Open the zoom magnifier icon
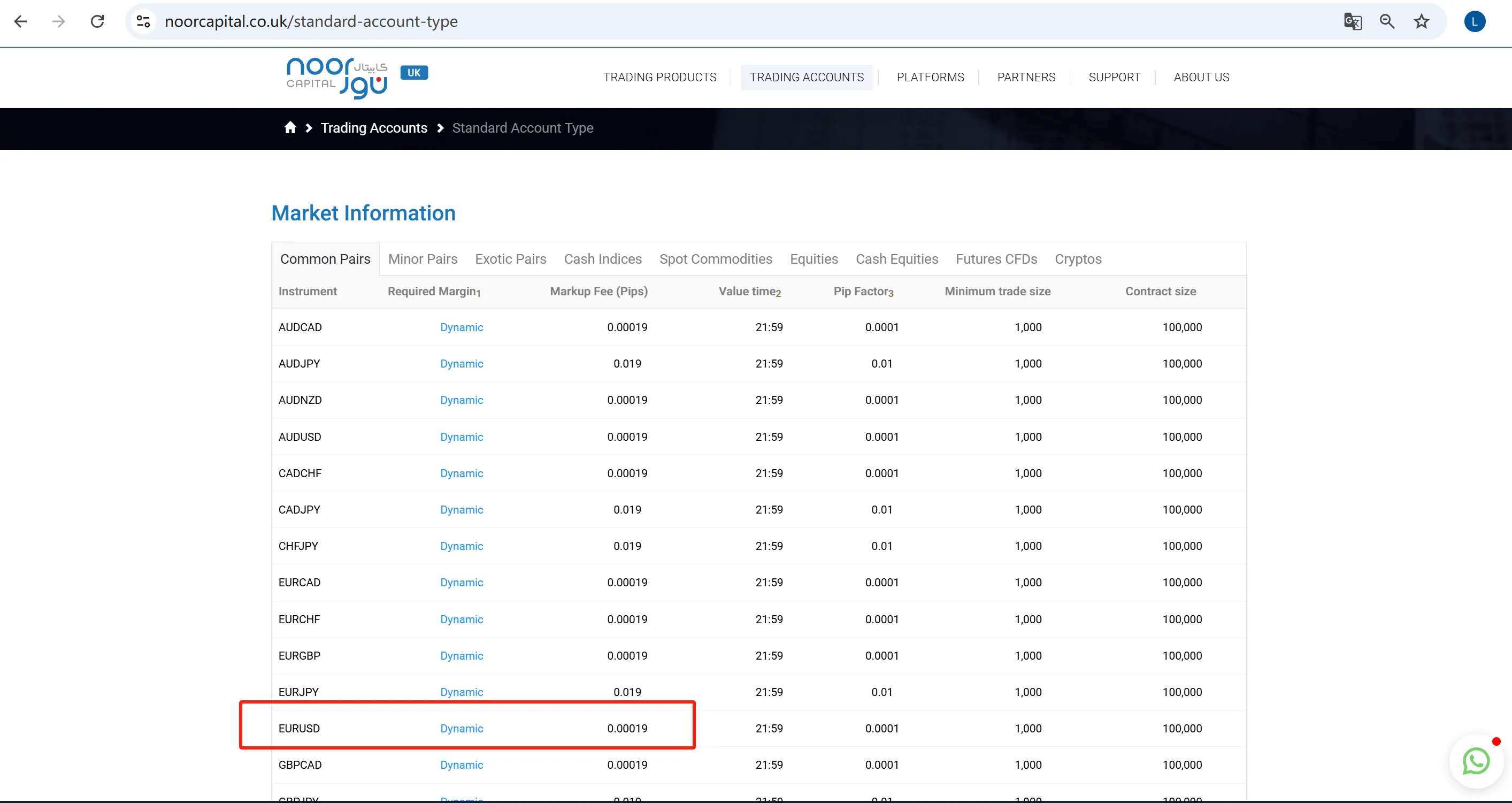The image size is (1512, 803). click(1387, 22)
